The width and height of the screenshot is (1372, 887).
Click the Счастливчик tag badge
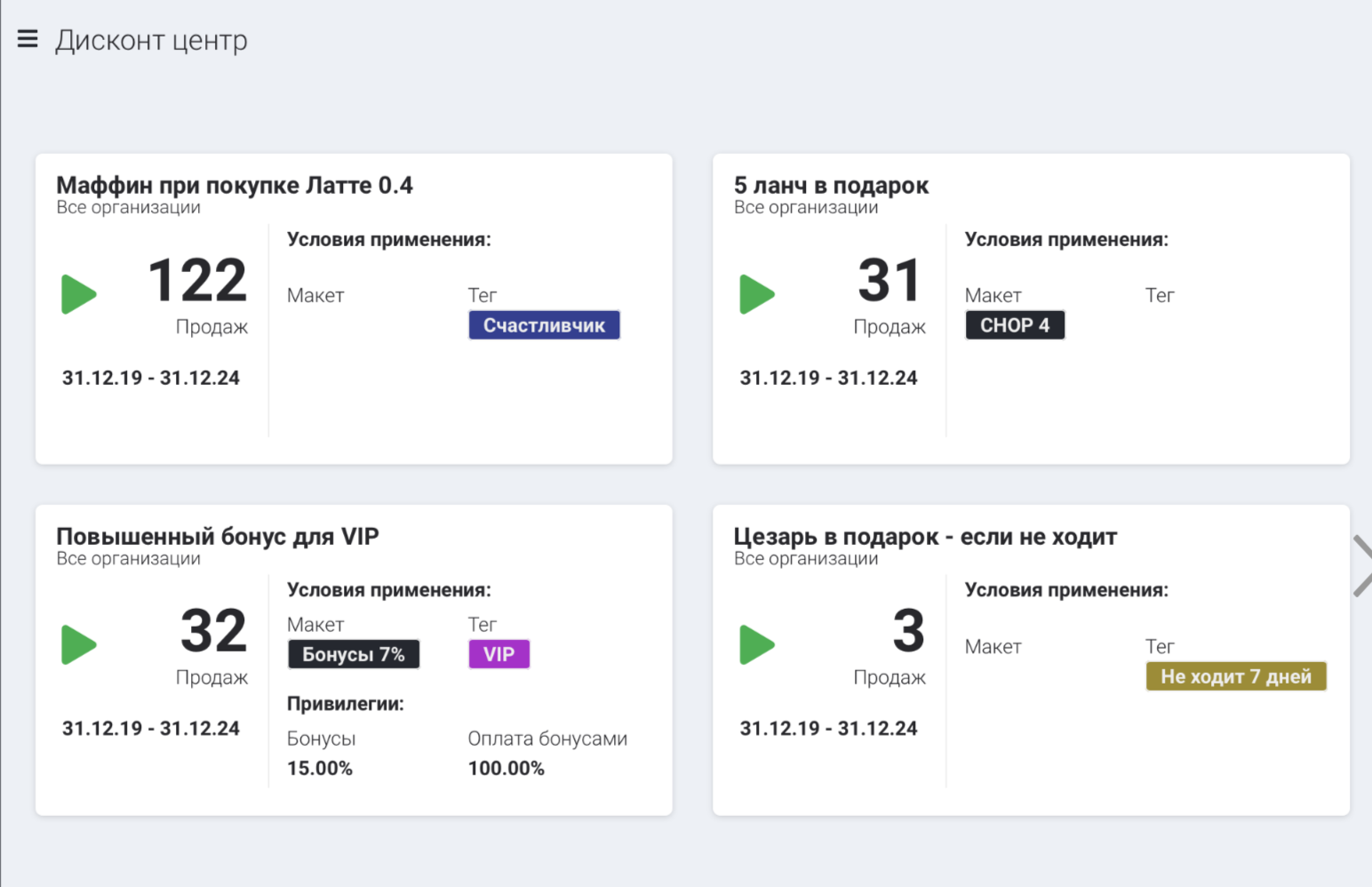click(x=544, y=325)
